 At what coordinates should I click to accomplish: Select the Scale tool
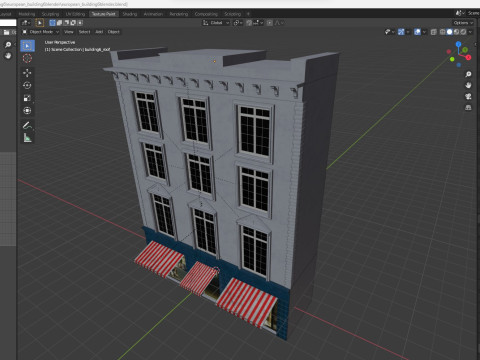[x=27, y=98]
